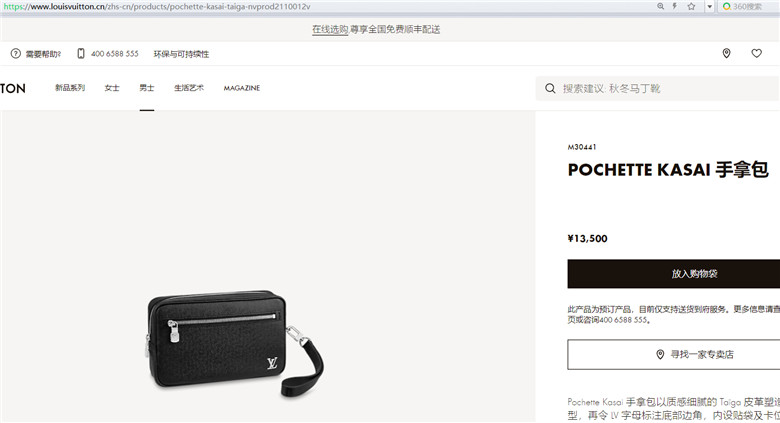This screenshot has height=423, width=780.
Task: Click the search magnifier in search box
Action: point(550,89)
